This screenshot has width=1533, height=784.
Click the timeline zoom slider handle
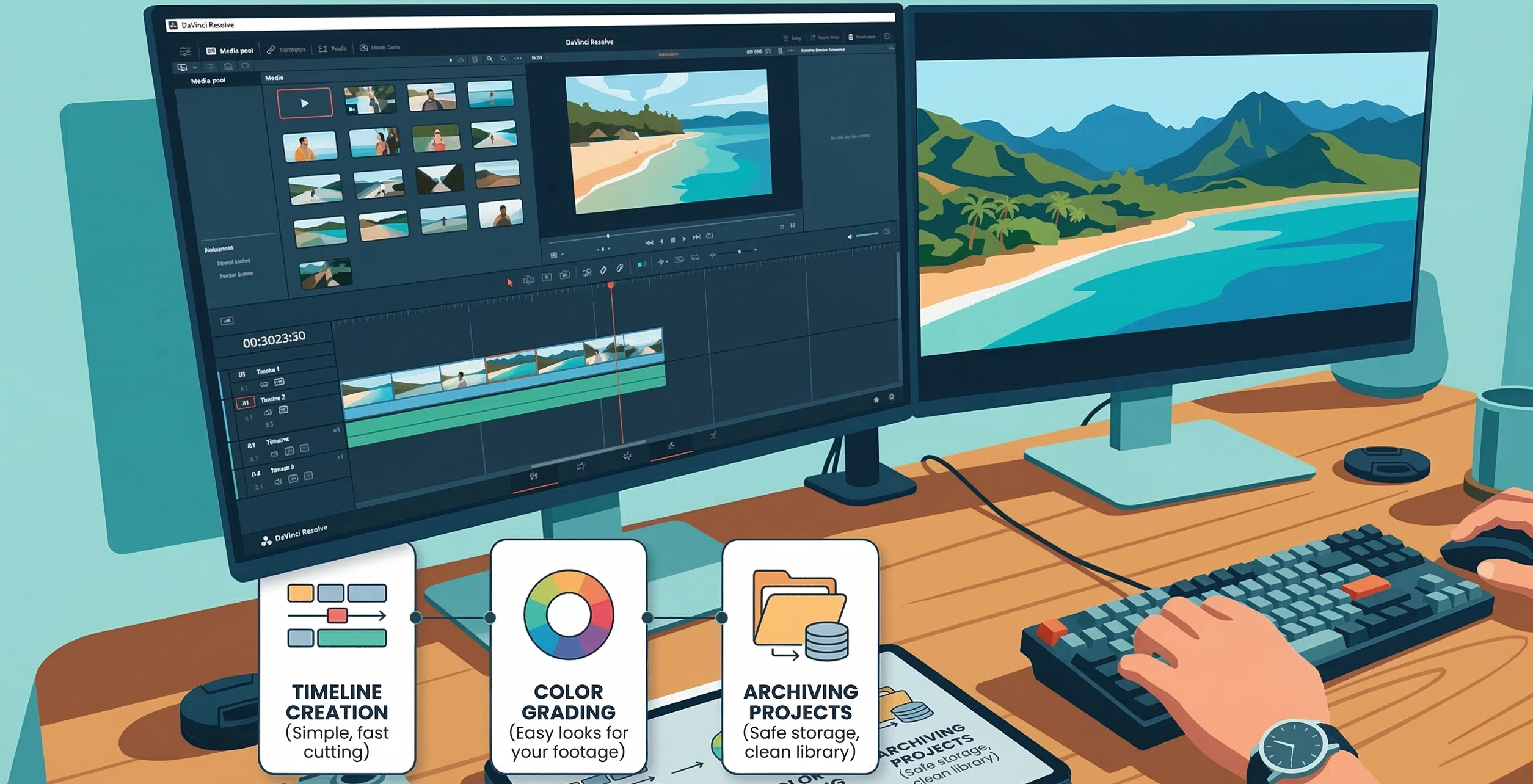739,252
